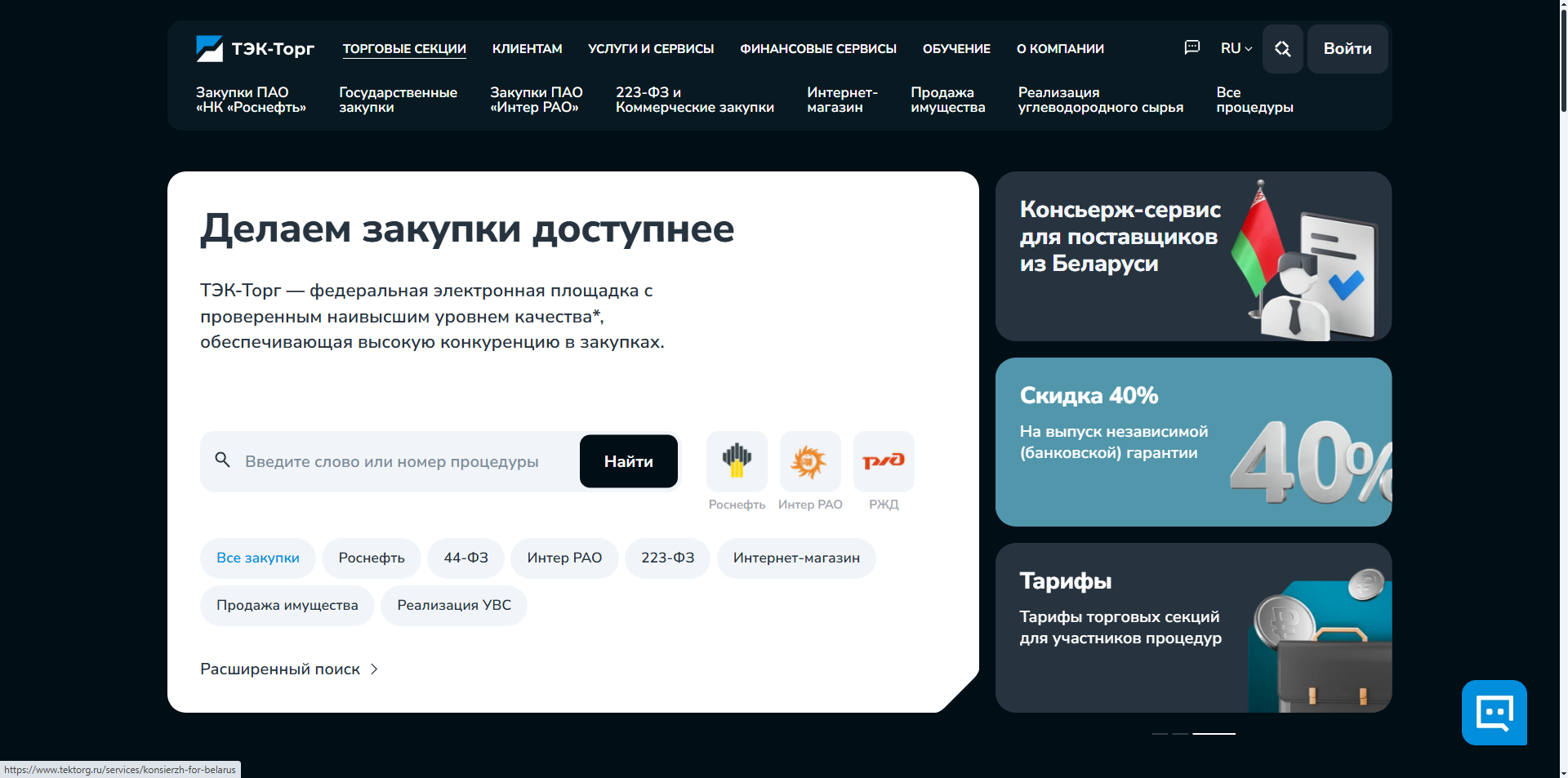Click the Войти login button

(1347, 49)
